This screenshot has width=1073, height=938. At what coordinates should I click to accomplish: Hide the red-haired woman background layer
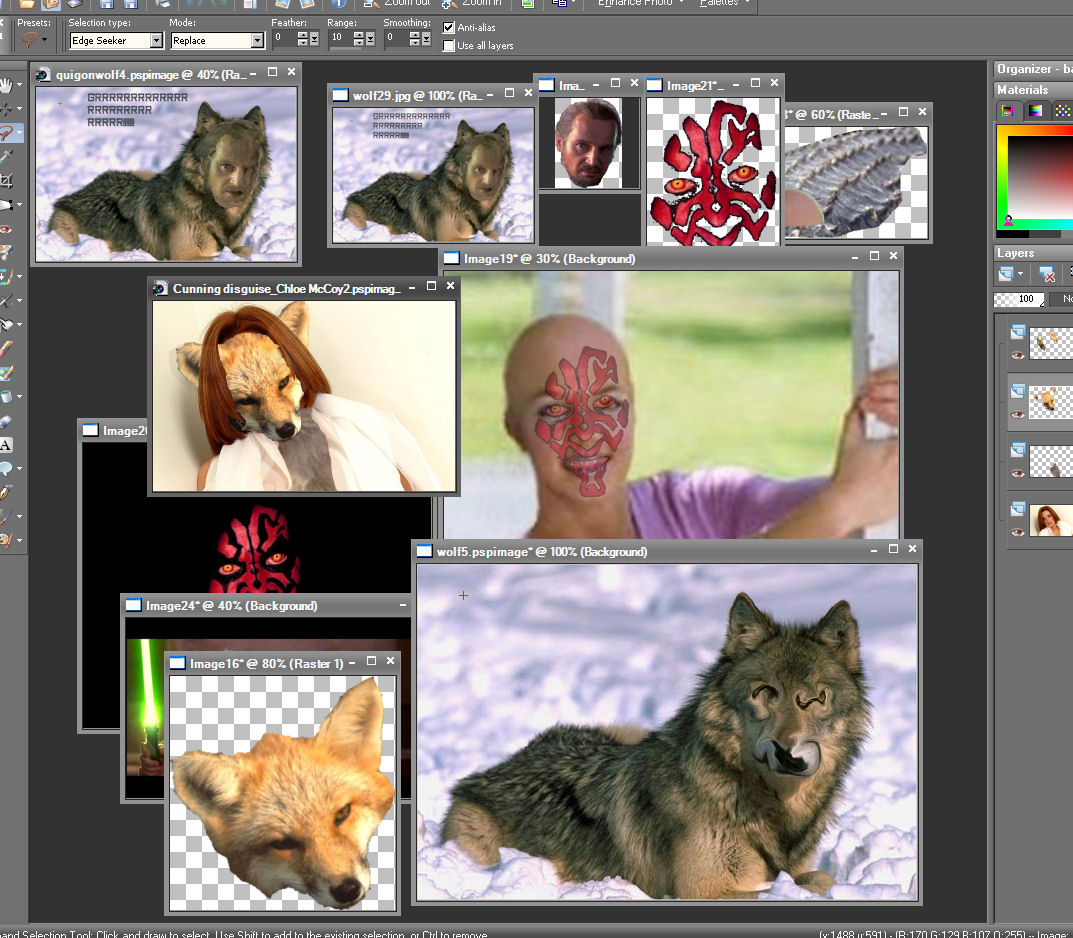coord(1018,532)
